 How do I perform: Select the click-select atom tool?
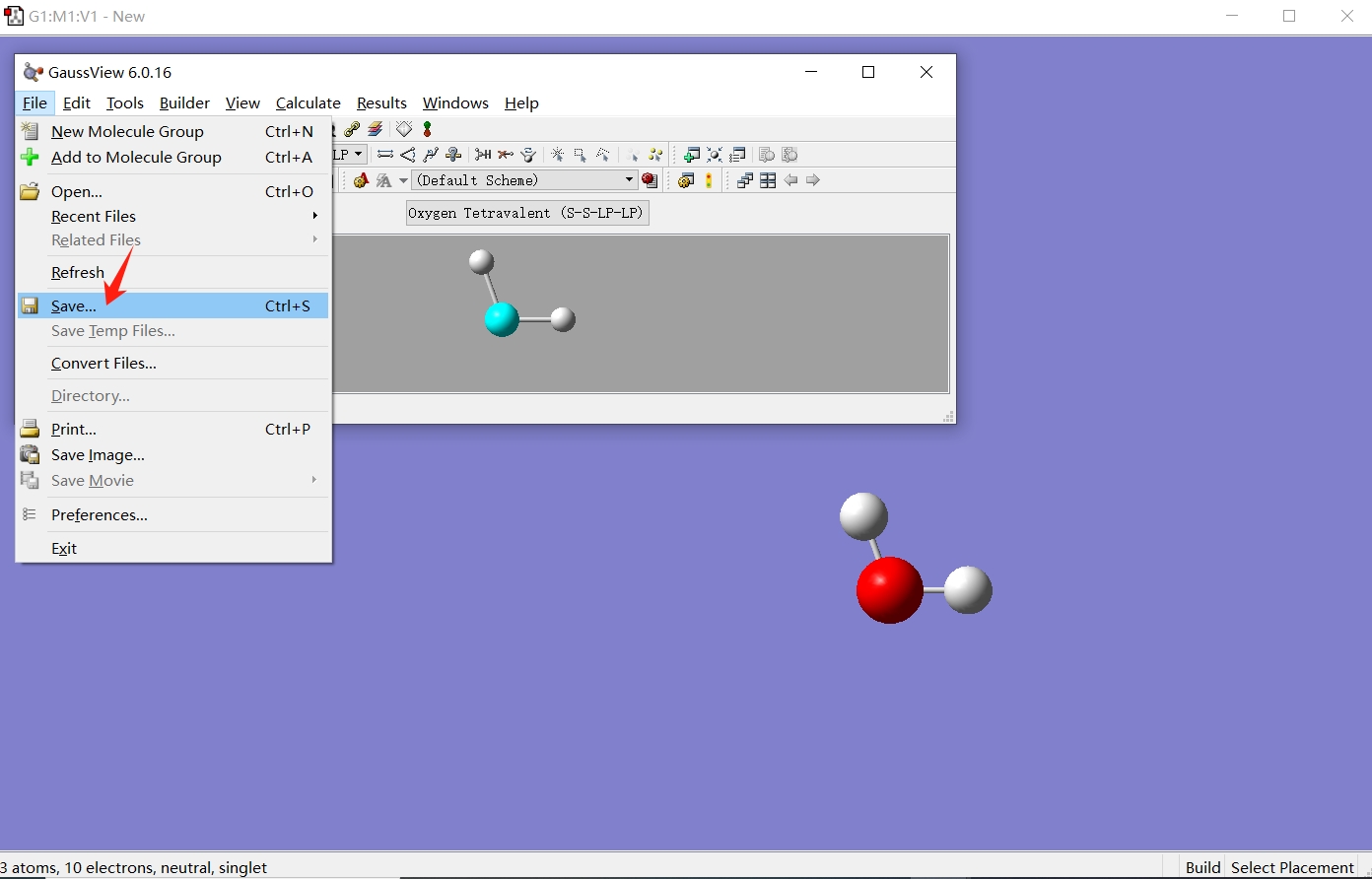tap(557, 155)
